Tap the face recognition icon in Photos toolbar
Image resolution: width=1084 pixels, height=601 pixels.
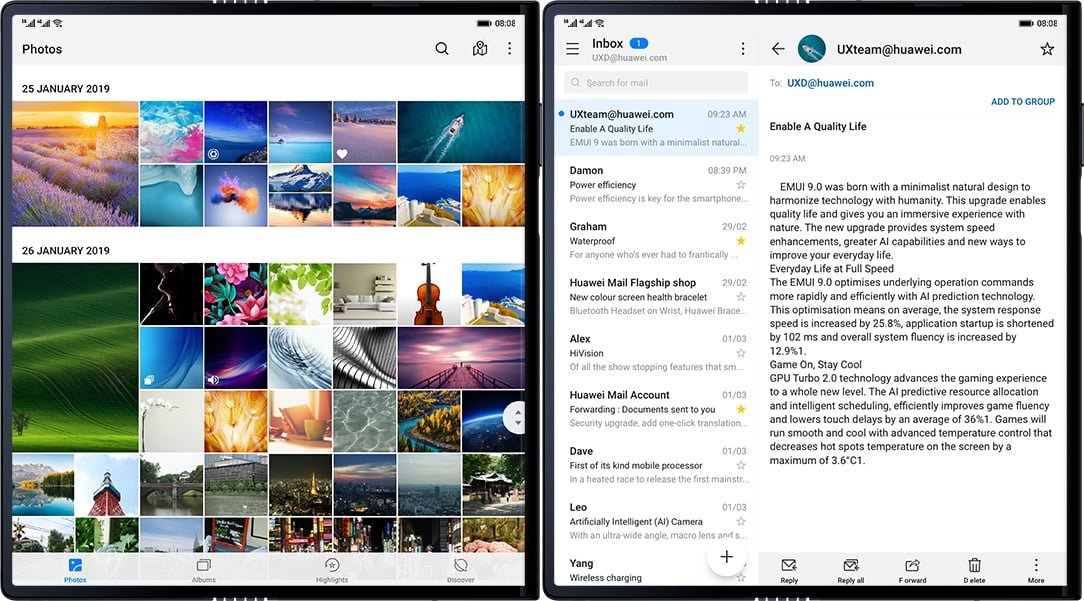(x=479, y=48)
